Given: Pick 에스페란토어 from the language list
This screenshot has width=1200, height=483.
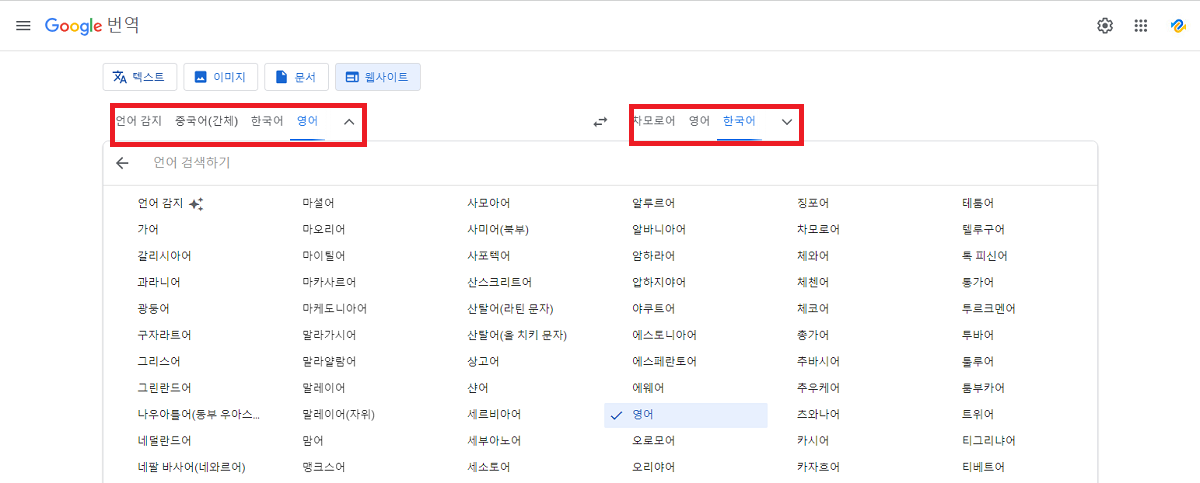Looking at the screenshot, I should click(664, 361).
